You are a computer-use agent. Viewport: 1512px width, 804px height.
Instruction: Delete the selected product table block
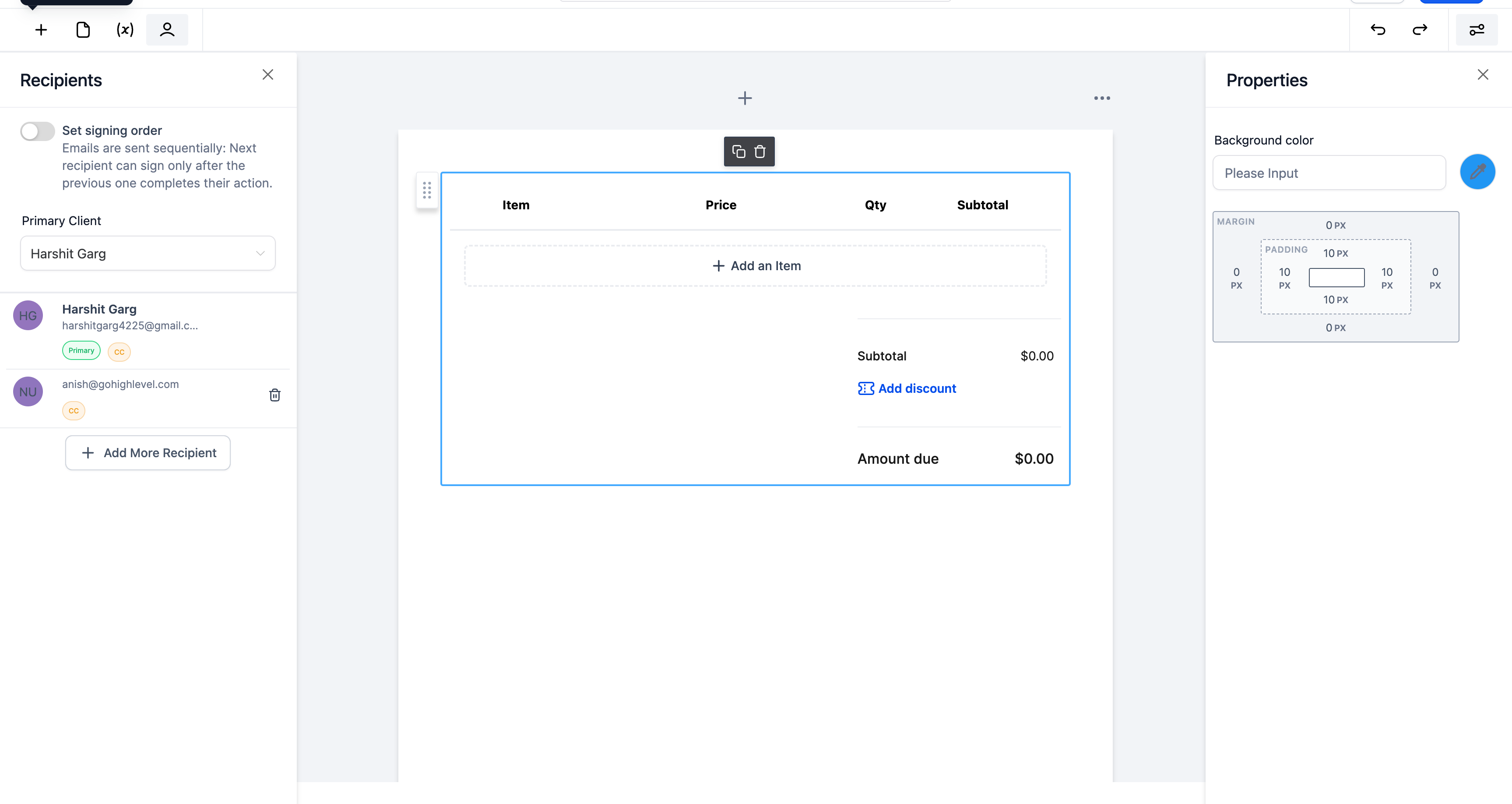[x=760, y=152]
